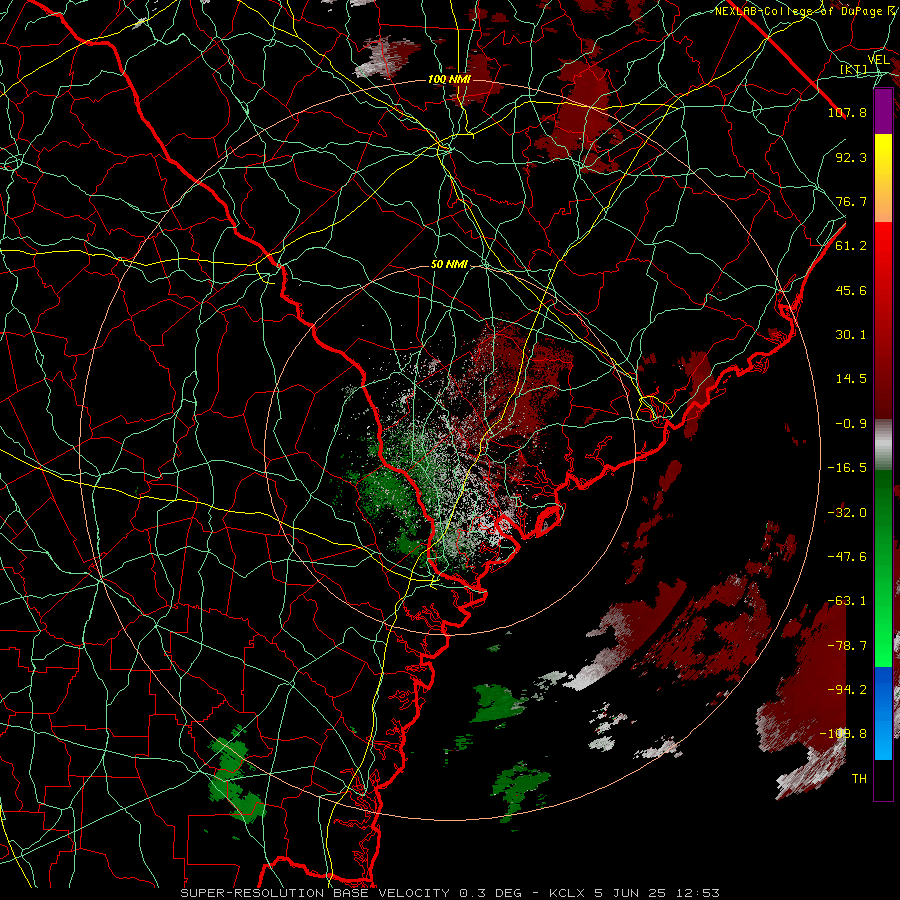This screenshot has width=900, height=900.
Task: Click the 30.1 legend value
Action: click(x=851, y=335)
